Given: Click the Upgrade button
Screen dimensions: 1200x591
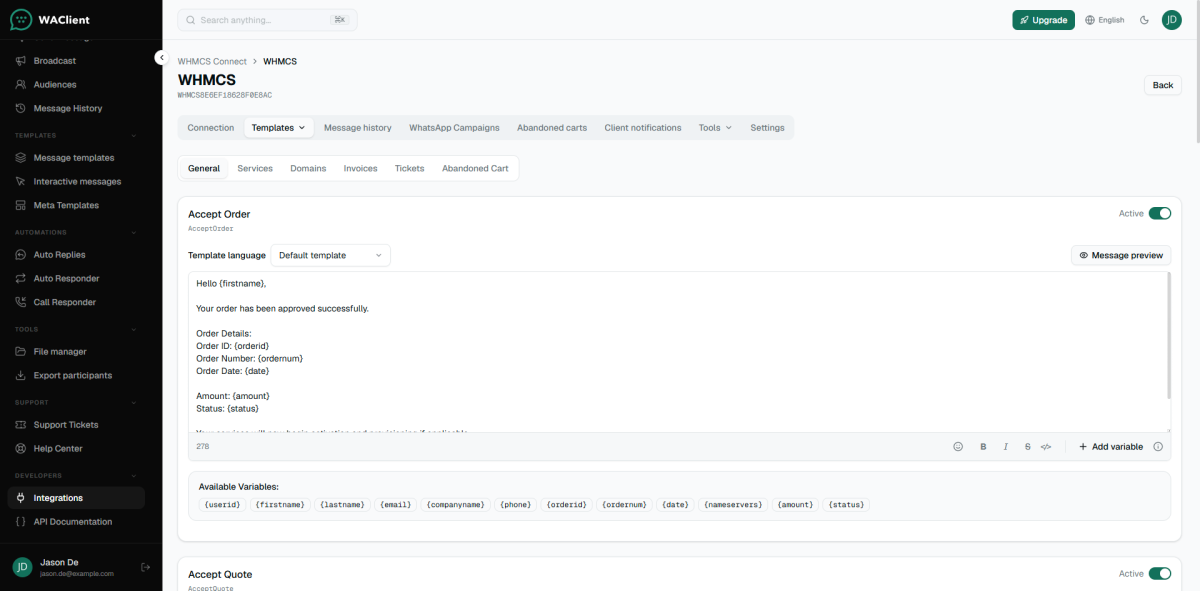Looking at the screenshot, I should click(1043, 20).
